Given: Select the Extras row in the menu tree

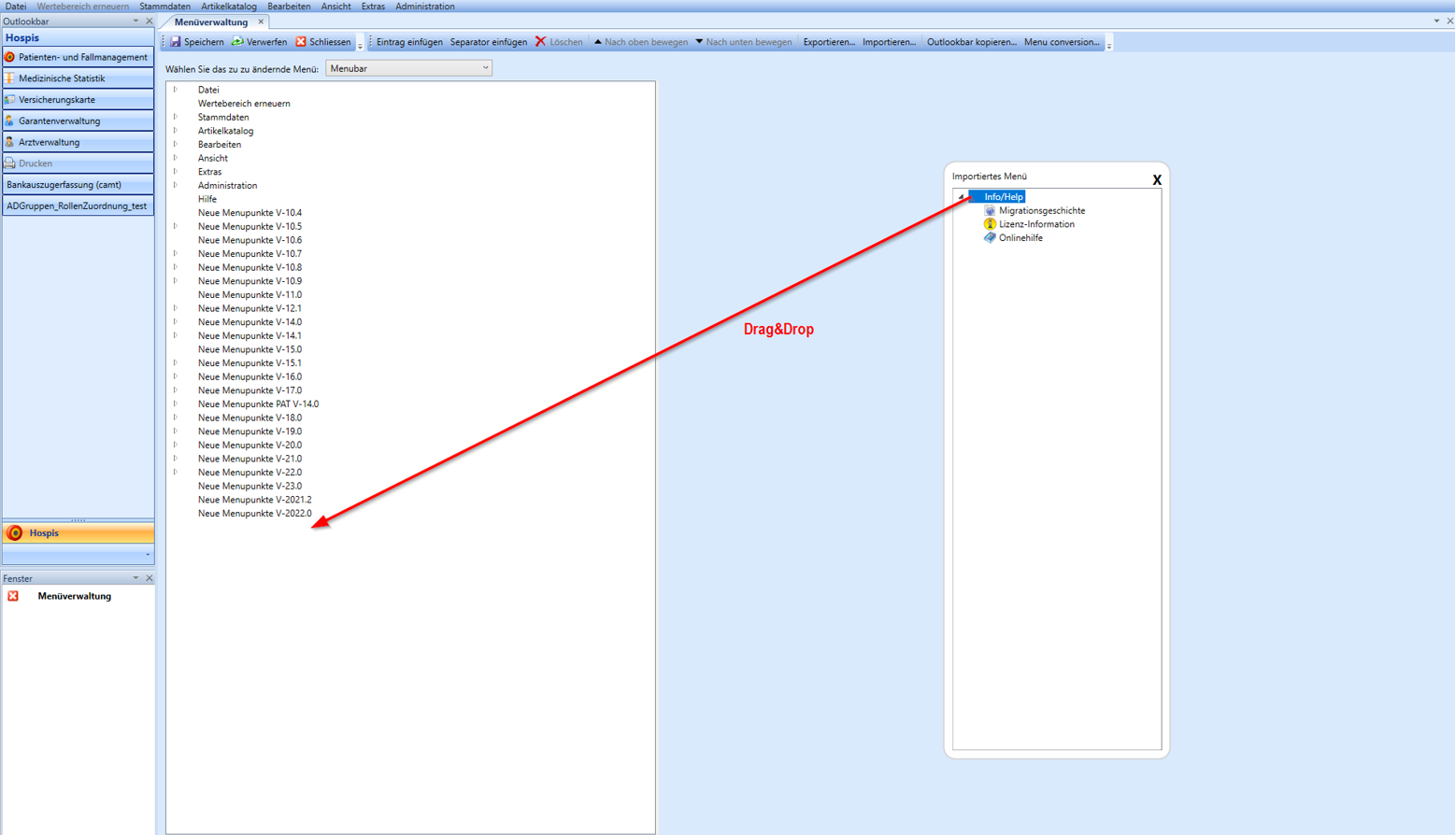Looking at the screenshot, I should tap(209, 172).
